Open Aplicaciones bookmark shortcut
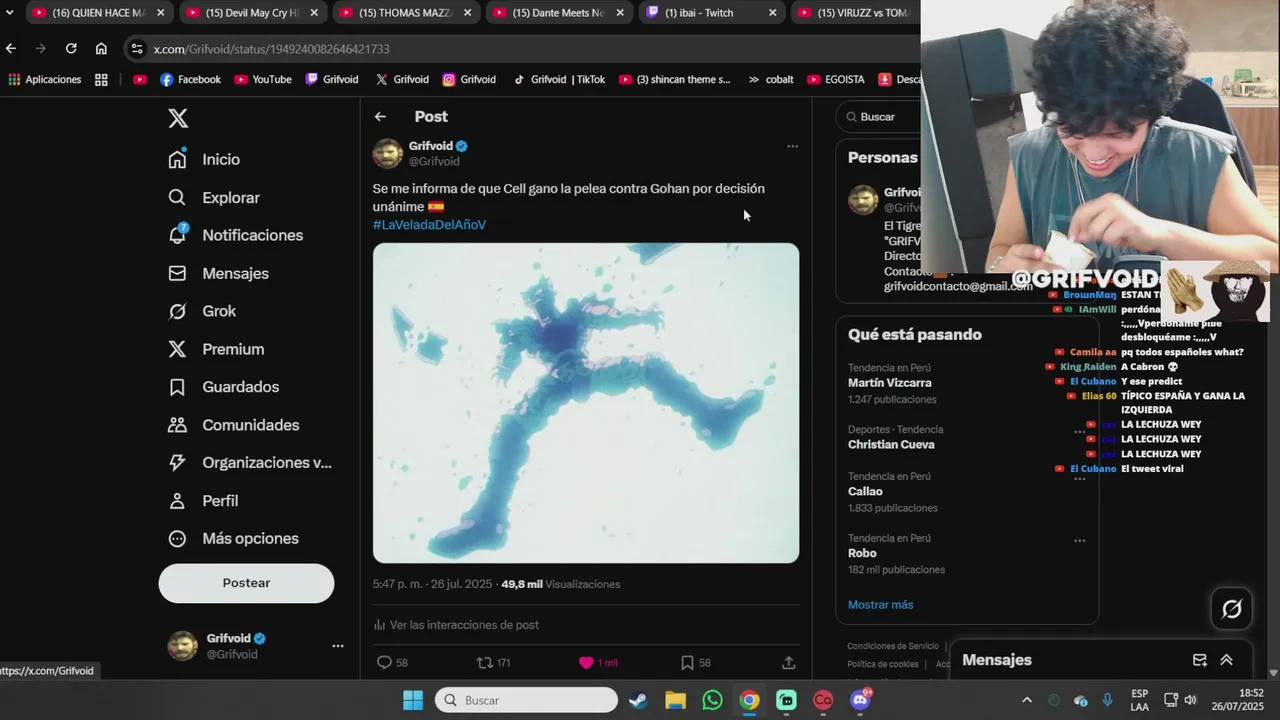This screenshot has height=720, width=1280. (x=45, y=79)
